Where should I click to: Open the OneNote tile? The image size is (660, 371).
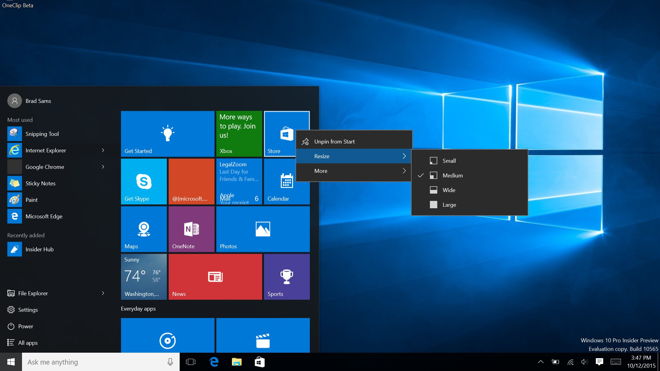(x=192, y=229)
